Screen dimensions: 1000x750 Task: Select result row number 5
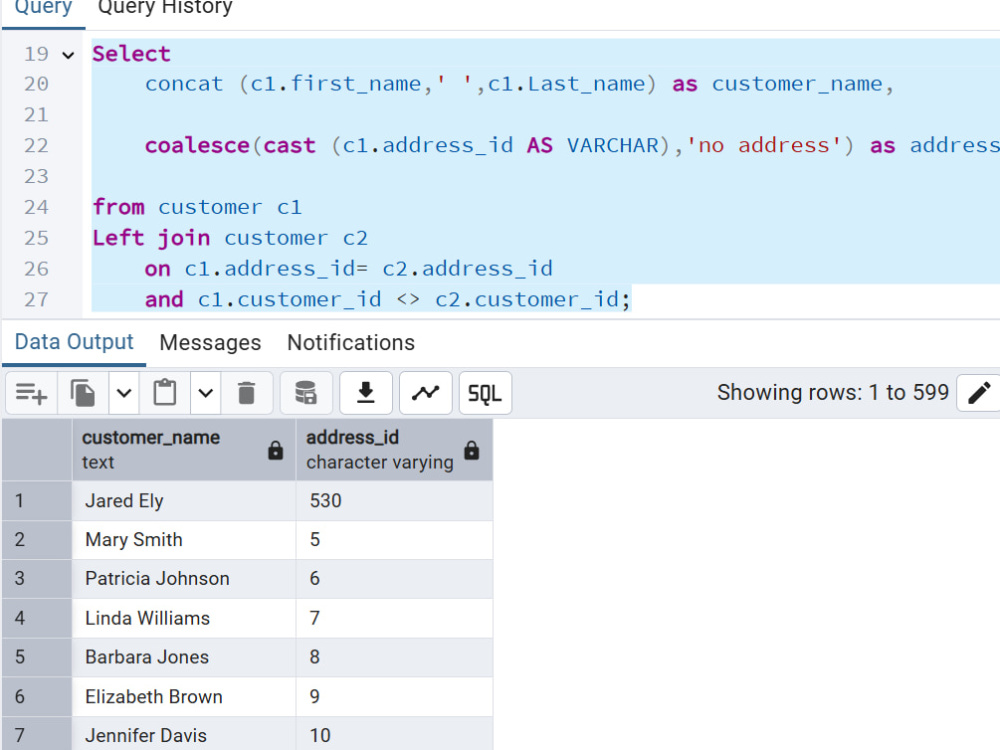tap(37, 658)
